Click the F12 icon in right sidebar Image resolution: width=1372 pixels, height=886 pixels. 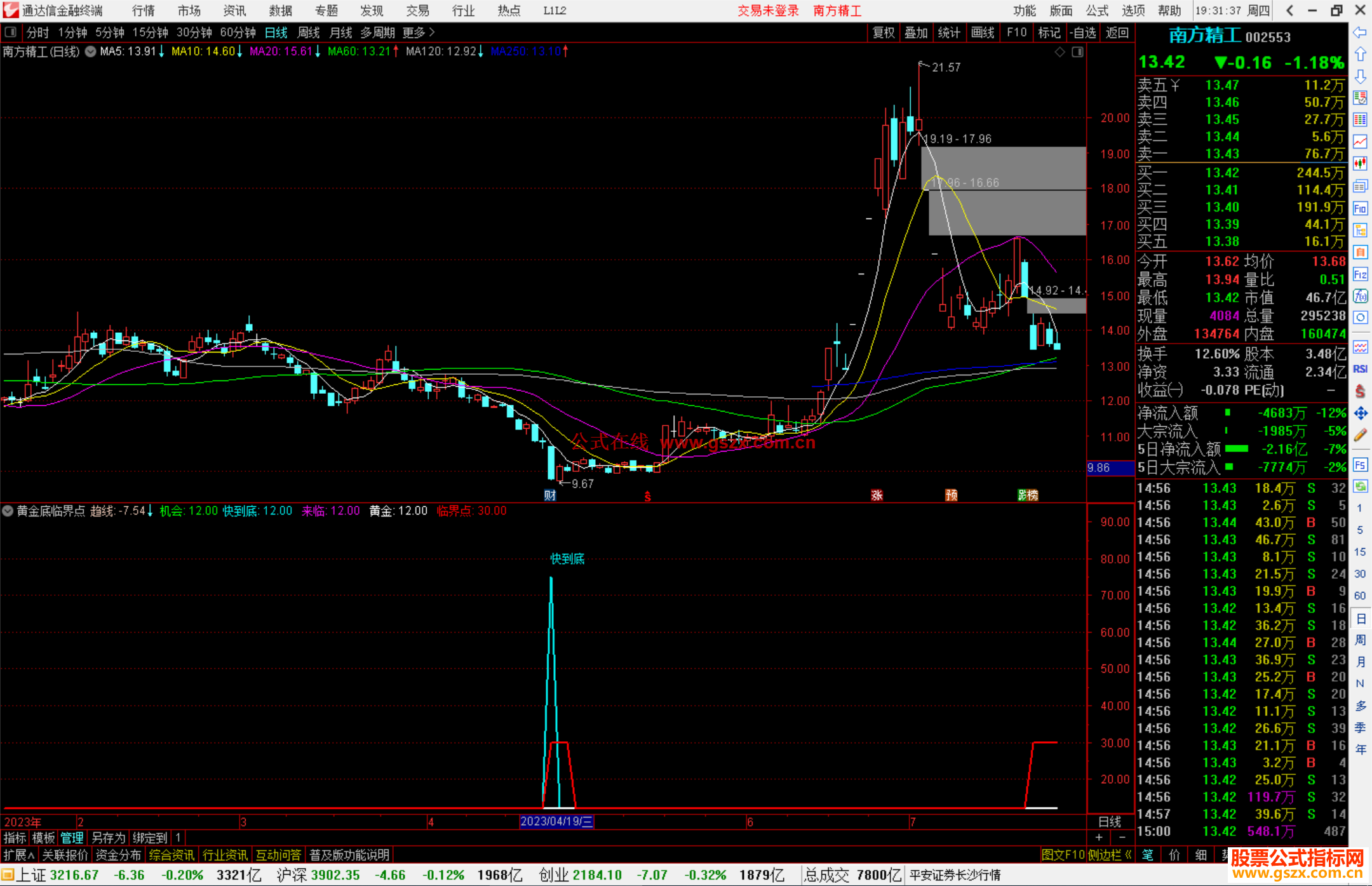[x=1360, y=274]
